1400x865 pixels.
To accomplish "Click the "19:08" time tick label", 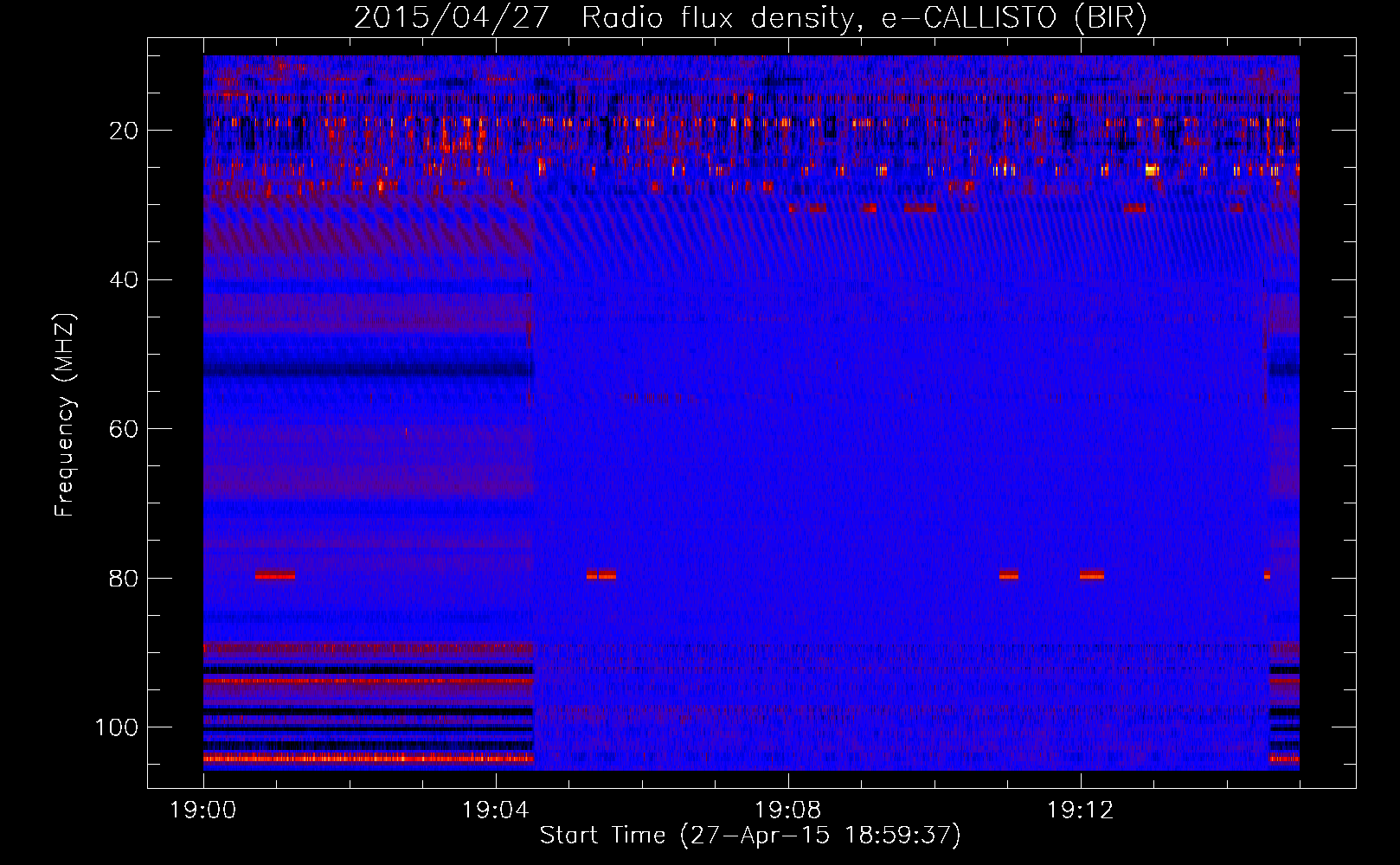I will [787, 811].
